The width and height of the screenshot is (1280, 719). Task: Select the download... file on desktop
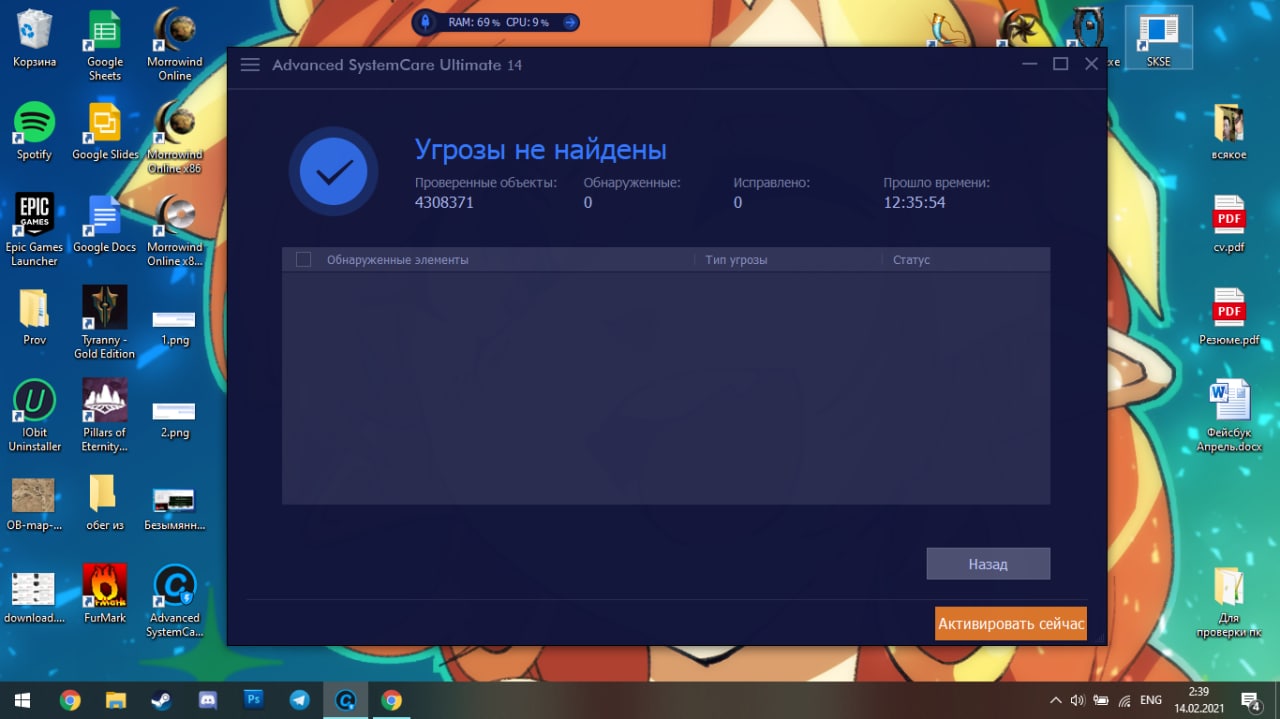(34, 597)
